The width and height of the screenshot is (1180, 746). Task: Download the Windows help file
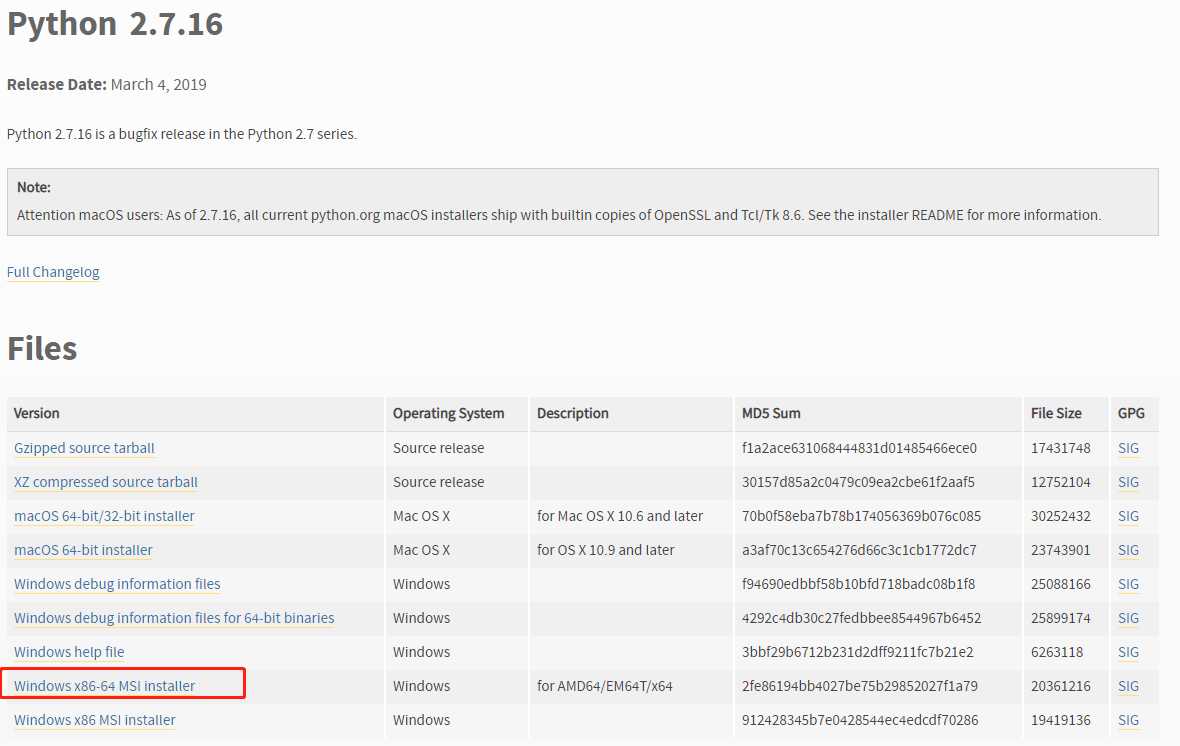click(x=69, y=652)
